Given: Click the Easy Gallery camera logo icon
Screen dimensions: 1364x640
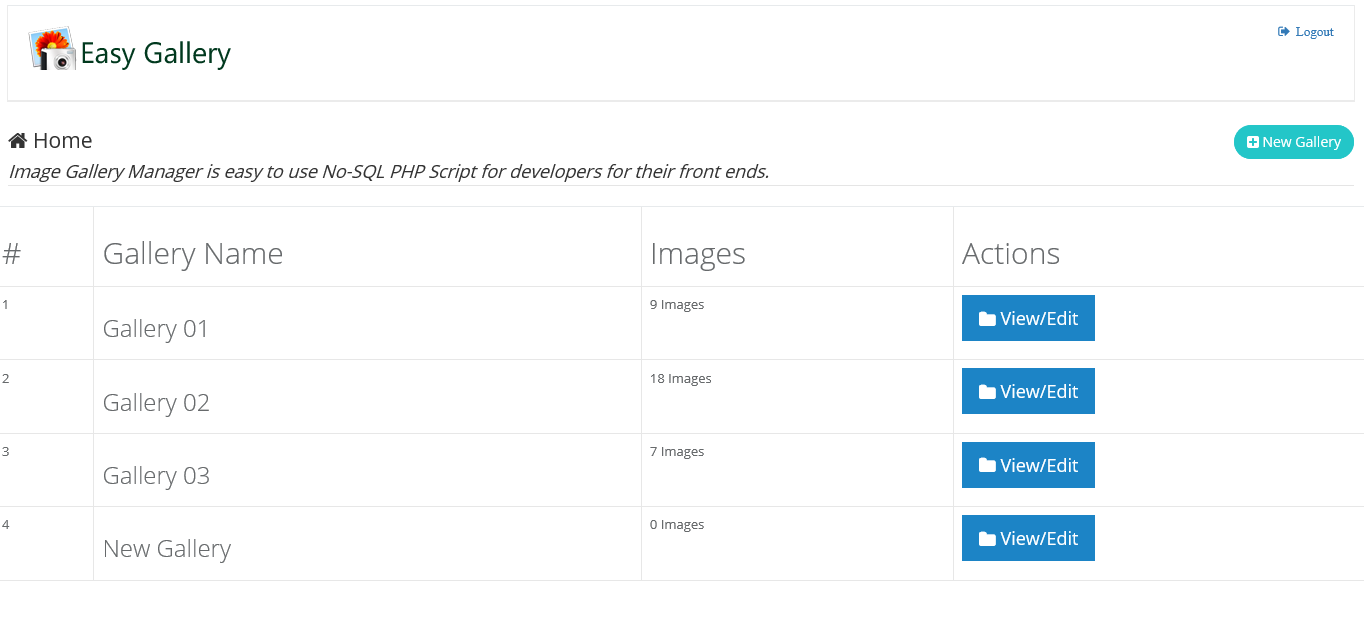Looking at the screenshot, I should (x=52, y=49).
